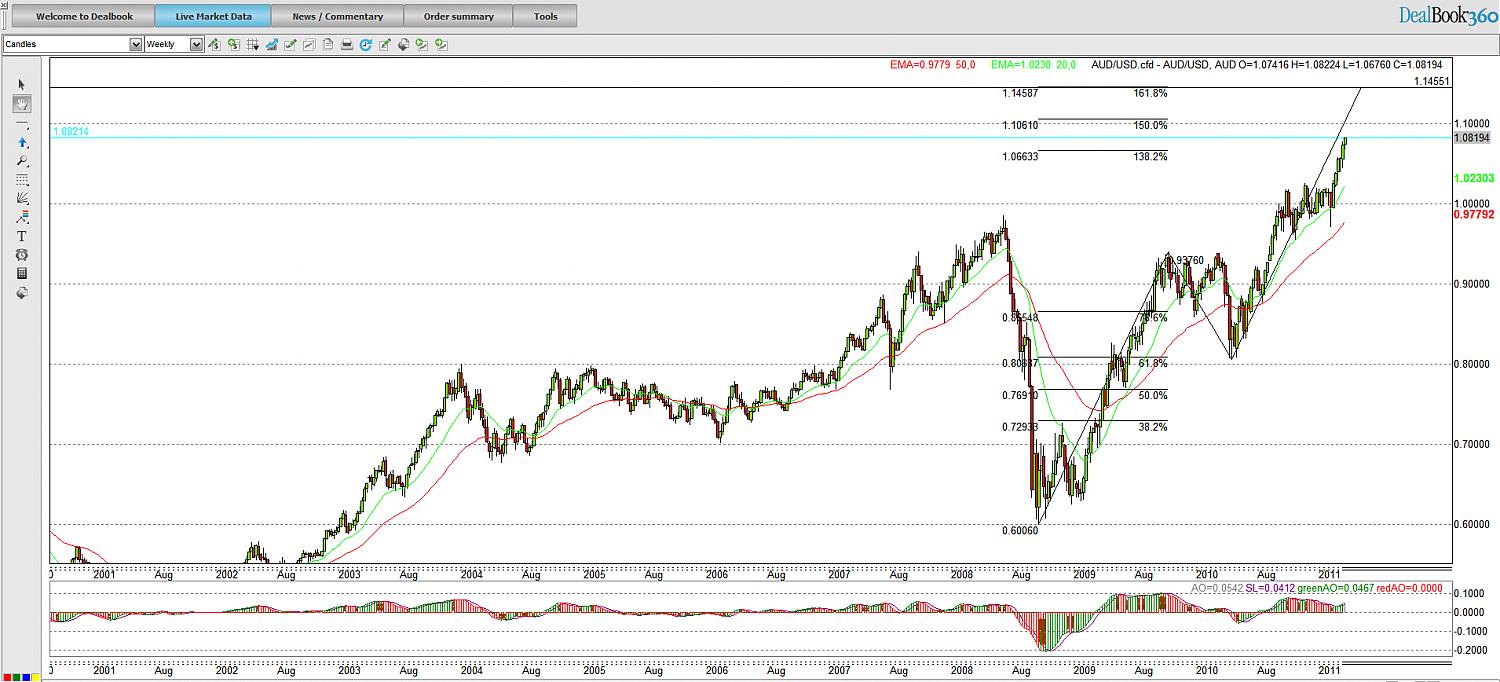Switch to Welcome to Dealbook tab
This screenshot has width=1500, height=682.
coord(84,16)
